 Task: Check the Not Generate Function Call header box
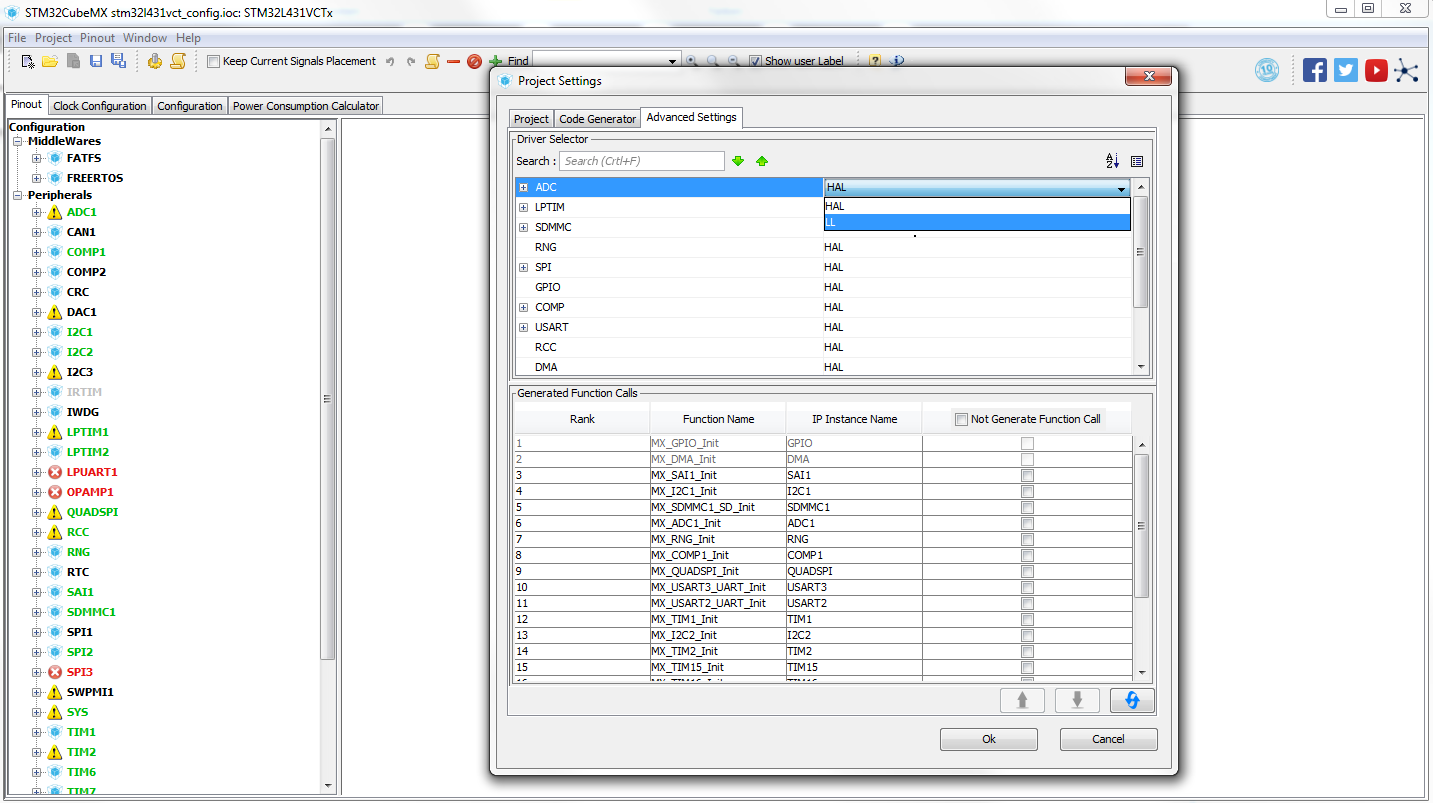pos(961,419)
